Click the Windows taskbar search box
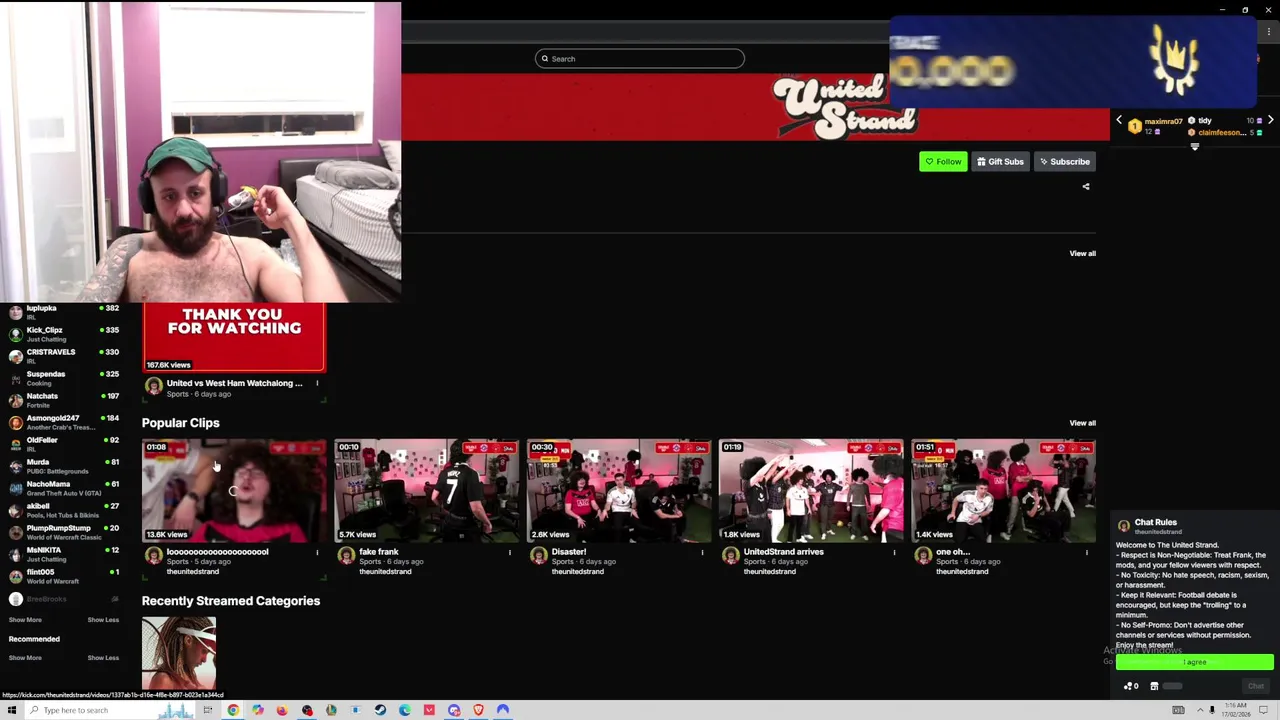Screen dimensions: 1280x720 click(110, 710)
